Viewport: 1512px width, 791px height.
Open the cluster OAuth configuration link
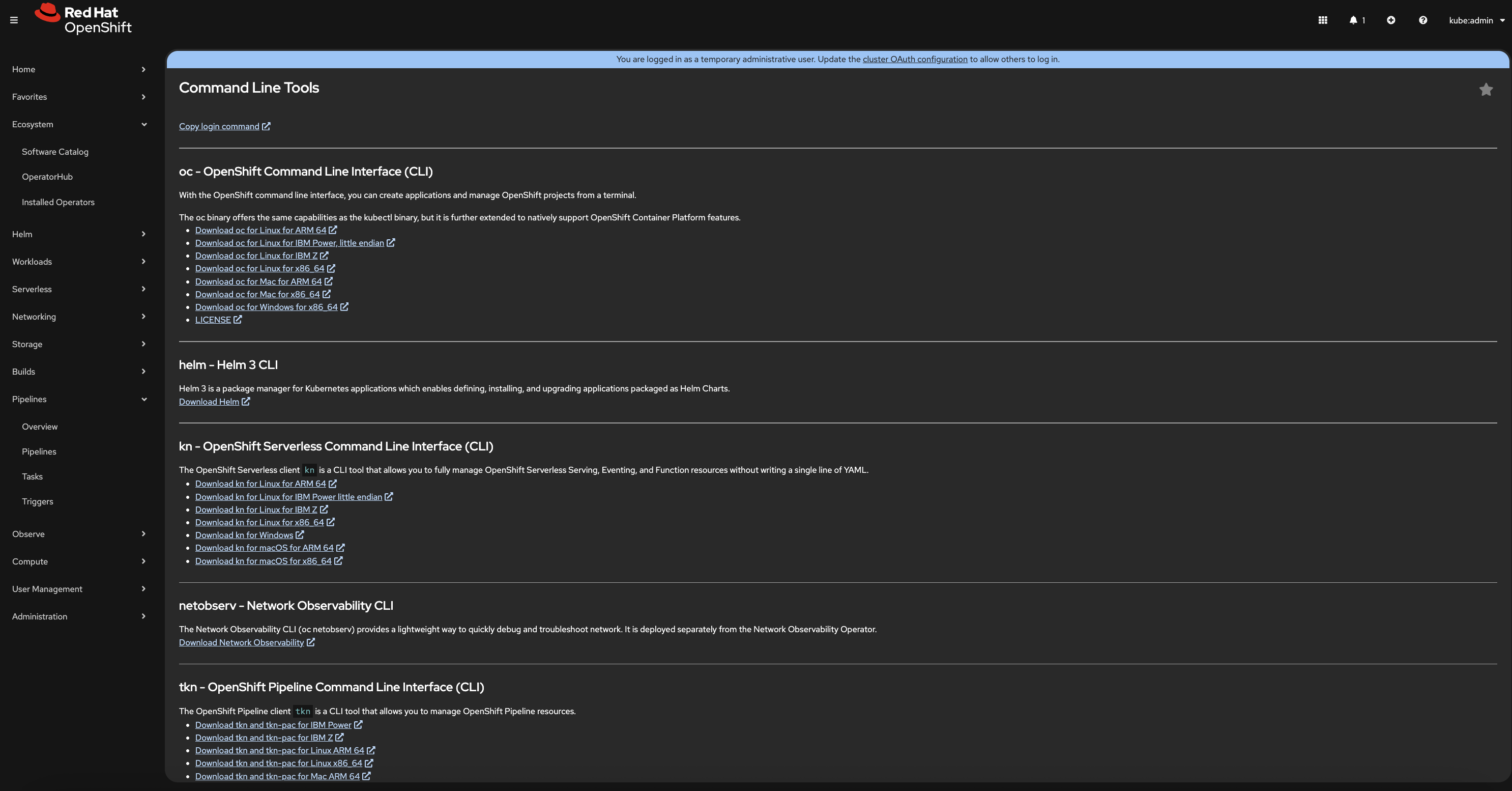(915, 60)
